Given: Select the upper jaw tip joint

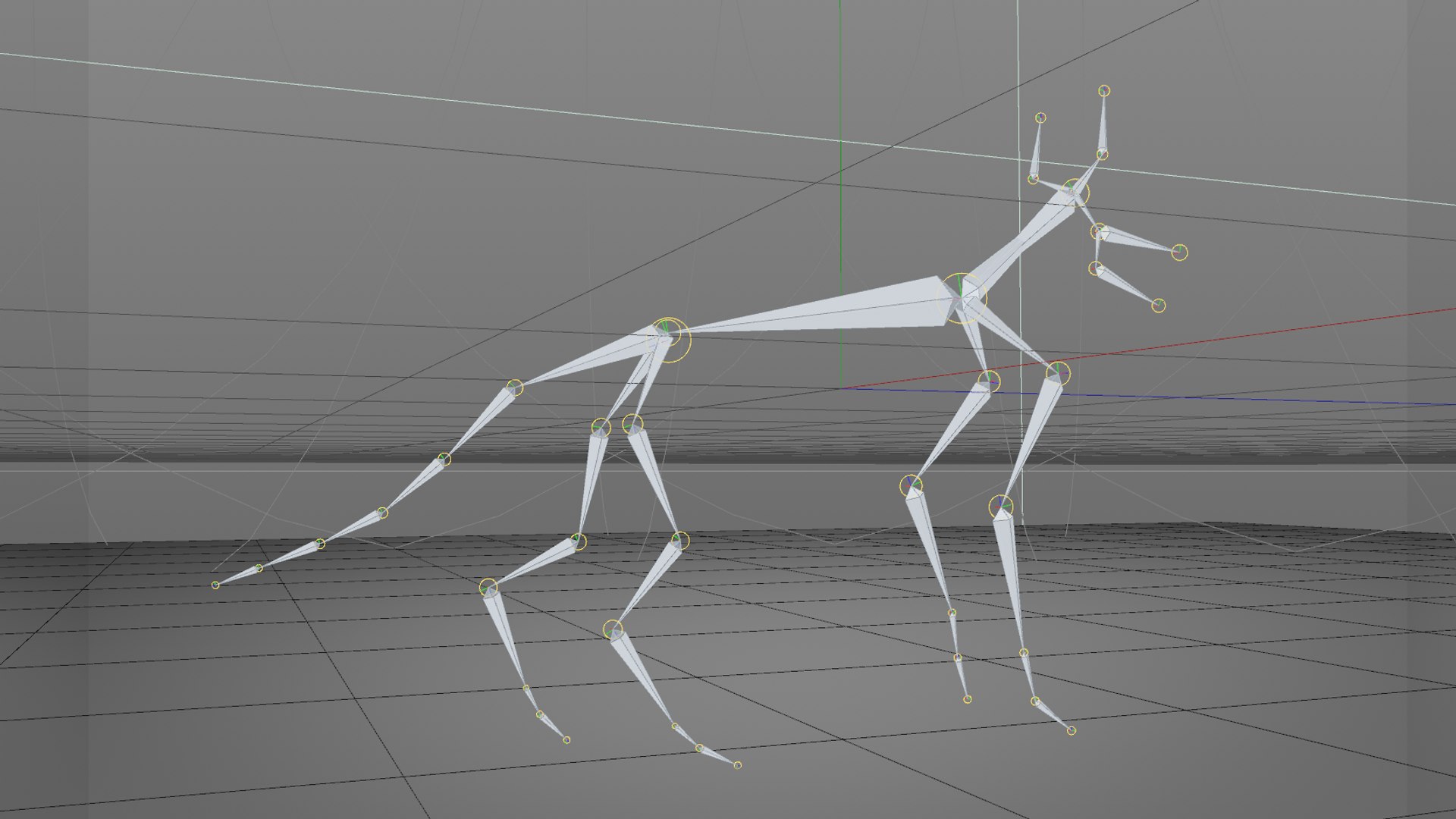Looking at the screenshot, I should [x=1178, y=253].
